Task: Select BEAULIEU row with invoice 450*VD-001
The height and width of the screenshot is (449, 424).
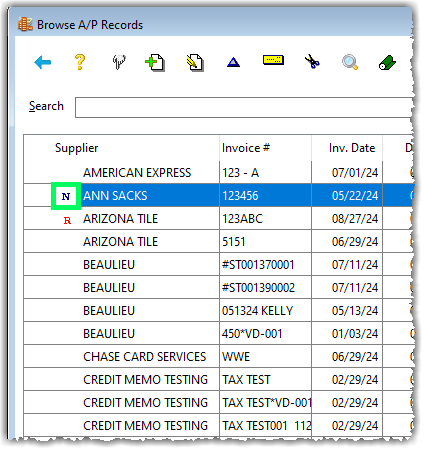Action: click(x=218, y=334)
